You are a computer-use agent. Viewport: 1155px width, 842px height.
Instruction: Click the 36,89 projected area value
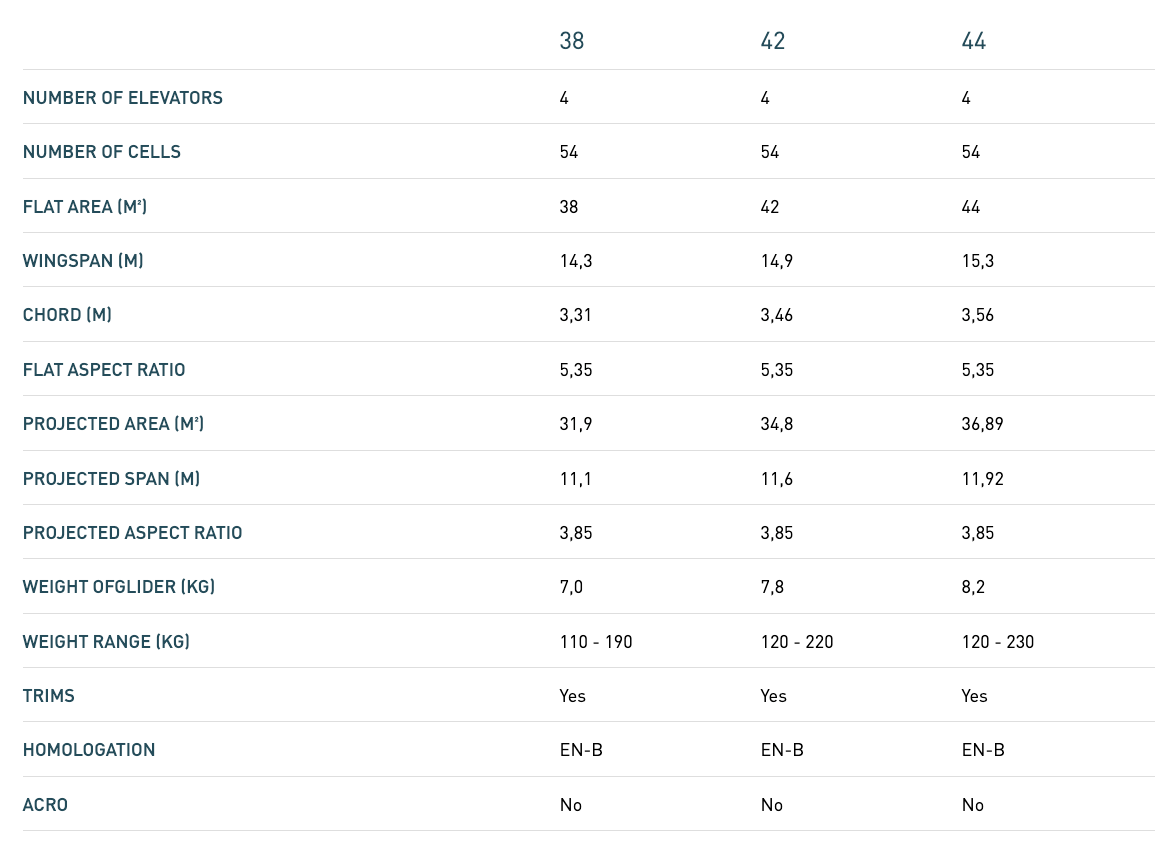coord(982,424)
